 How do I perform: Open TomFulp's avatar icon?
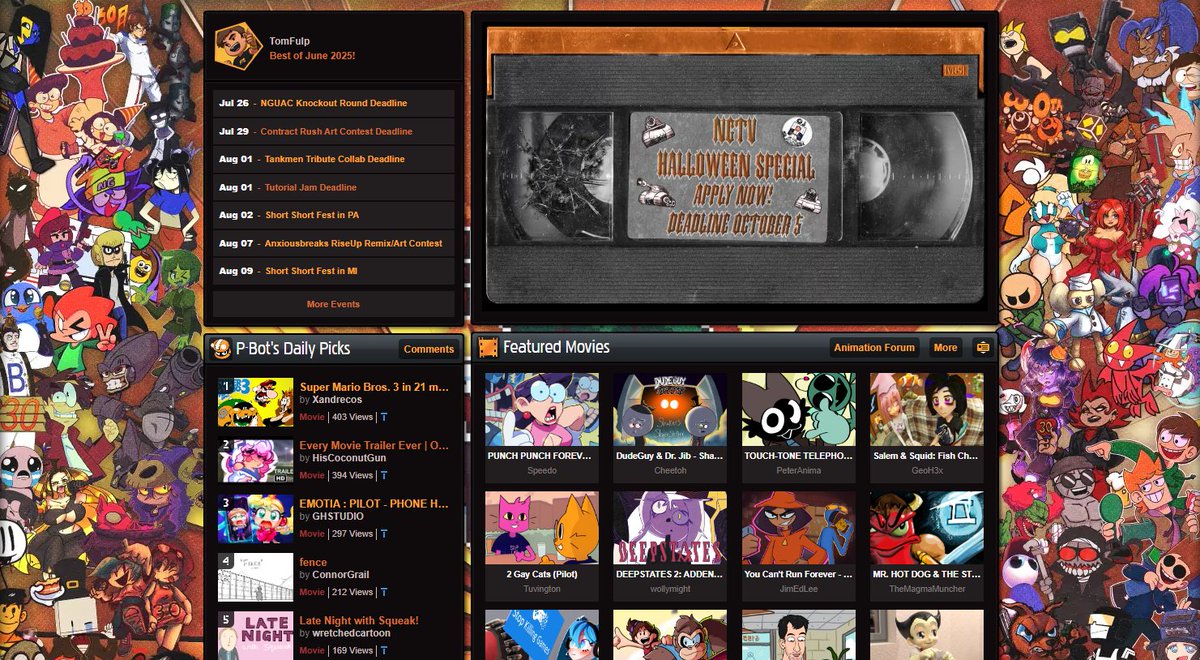(x=238, y=47)
